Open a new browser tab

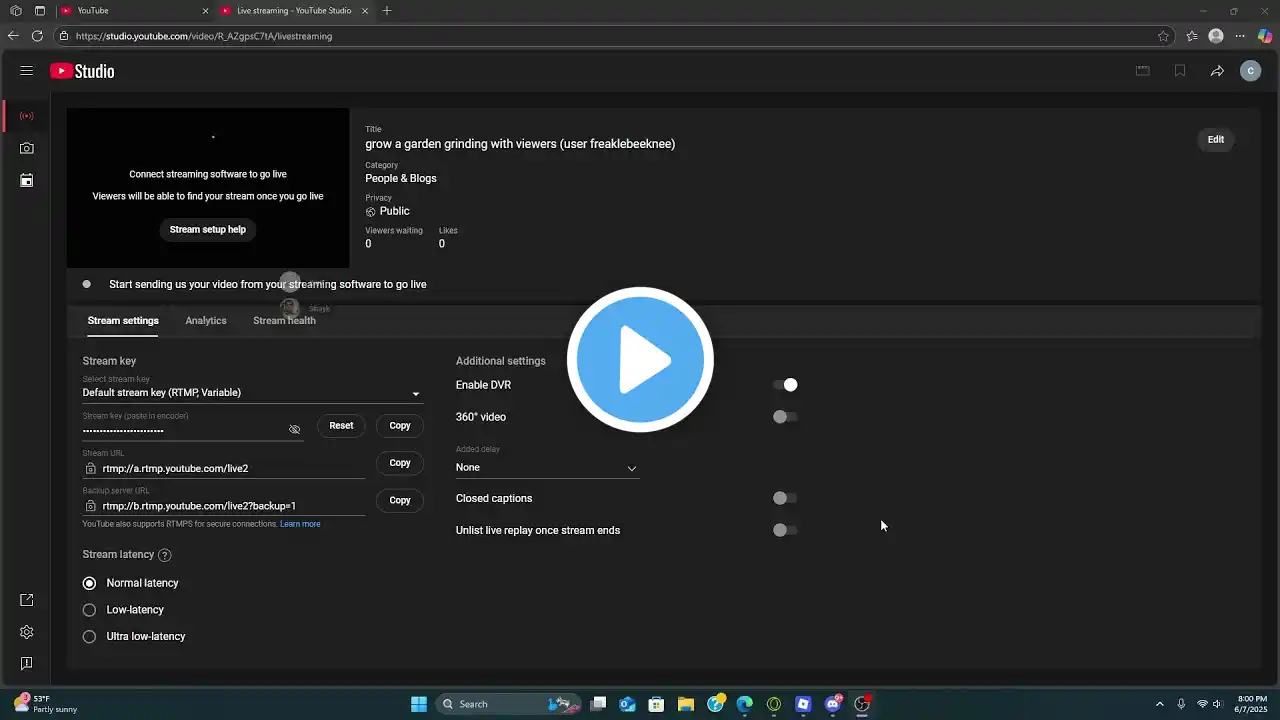pyautogui.click(x=387, y=11)
